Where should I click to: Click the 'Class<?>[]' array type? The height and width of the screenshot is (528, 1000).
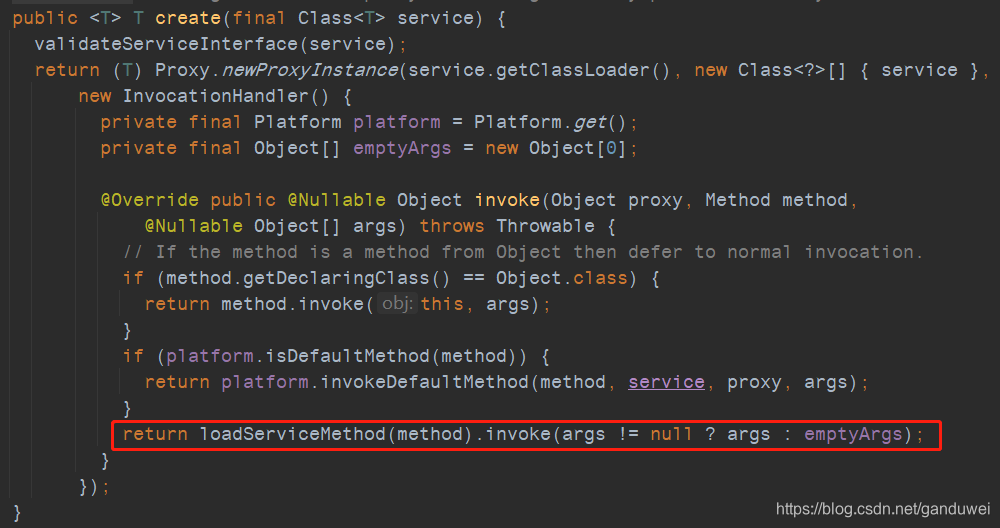[x=791, y=70]
